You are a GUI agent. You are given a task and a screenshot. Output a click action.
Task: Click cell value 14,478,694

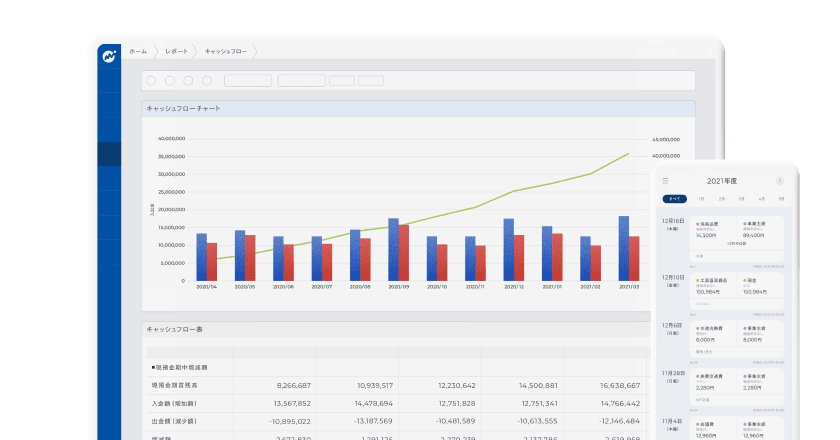pyautogui.click(x=374, y=404)
